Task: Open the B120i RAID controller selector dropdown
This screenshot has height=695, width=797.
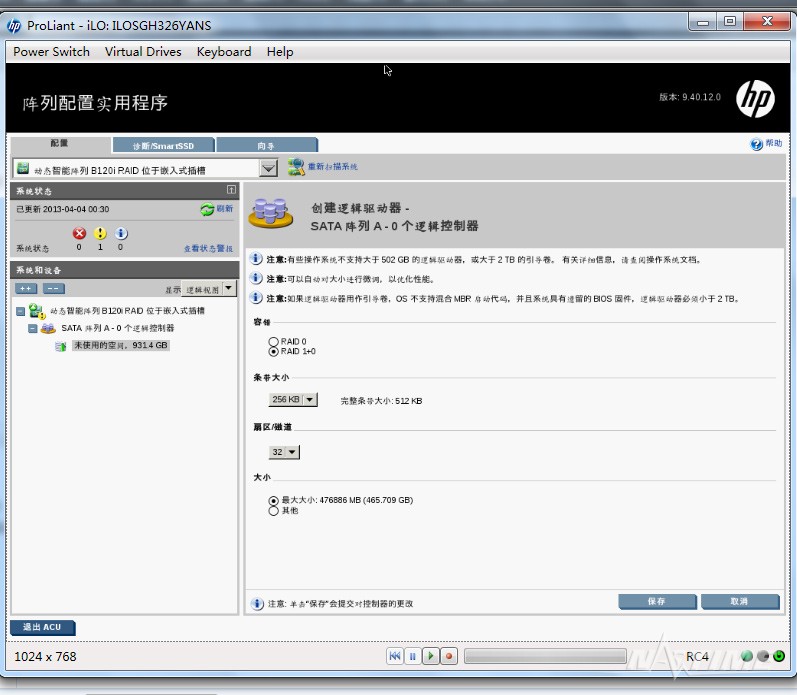Action: tap(268, 168)
